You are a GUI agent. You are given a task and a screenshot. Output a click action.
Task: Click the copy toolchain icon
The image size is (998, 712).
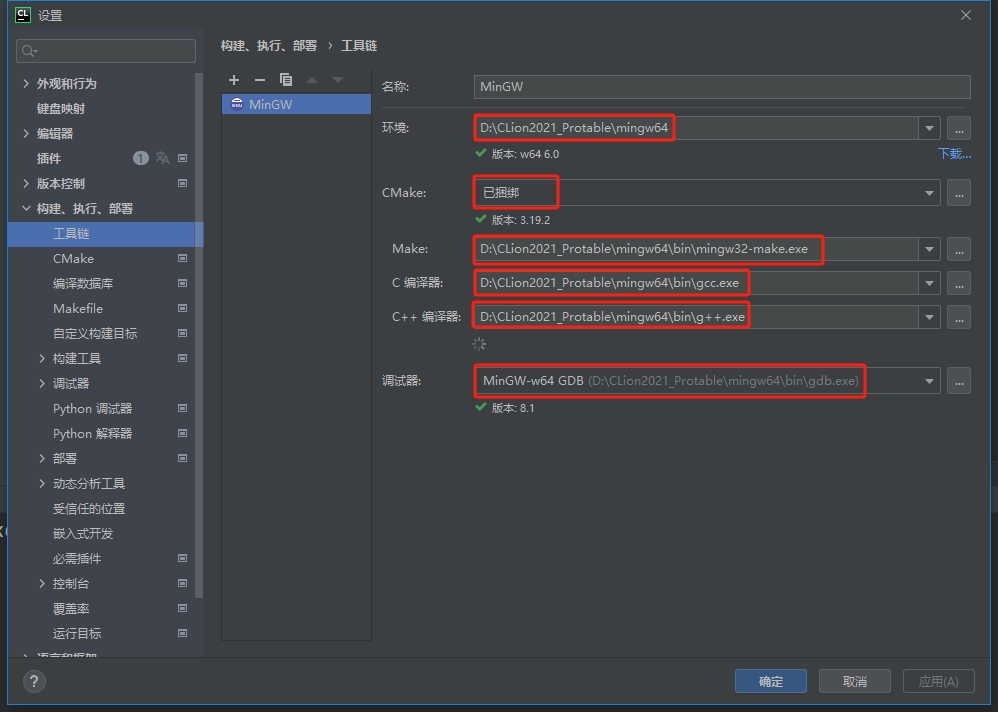point(286,80)
